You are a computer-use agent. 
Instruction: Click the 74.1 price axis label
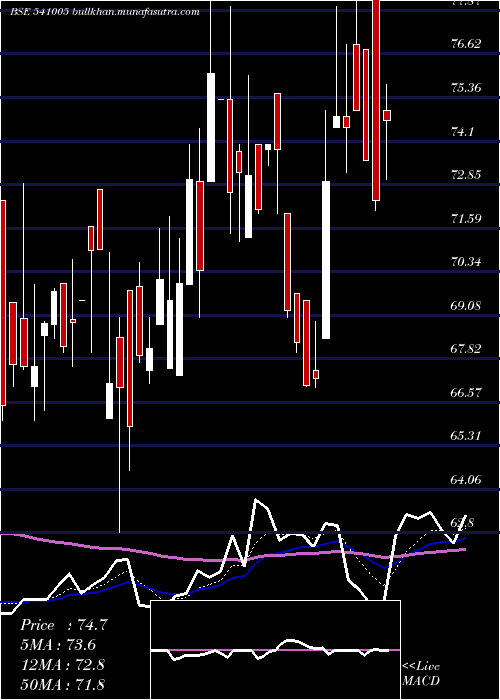[462, 132]
